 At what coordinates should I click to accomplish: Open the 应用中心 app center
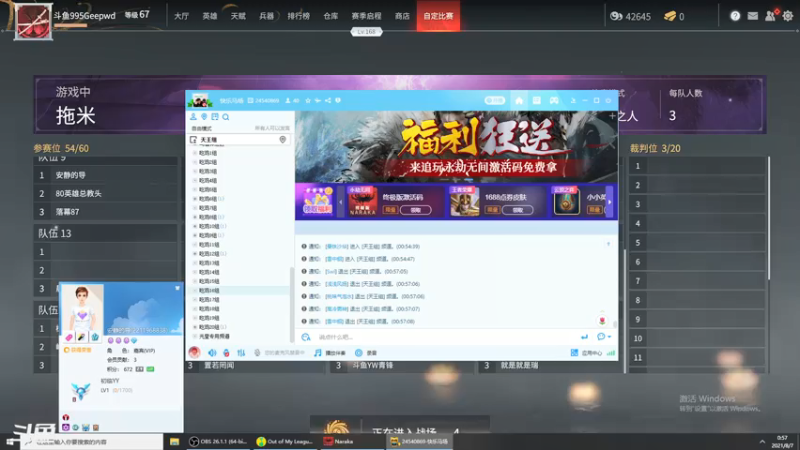pyautogui.click(x=586, y=353)
